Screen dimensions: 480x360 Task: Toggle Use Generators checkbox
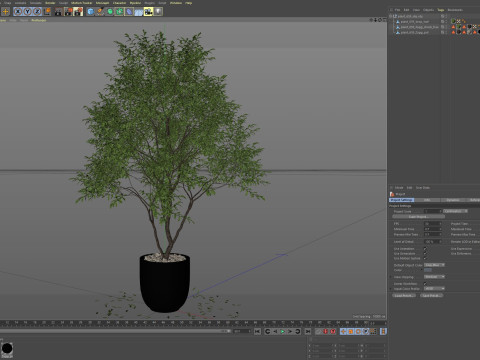(425, 253)
